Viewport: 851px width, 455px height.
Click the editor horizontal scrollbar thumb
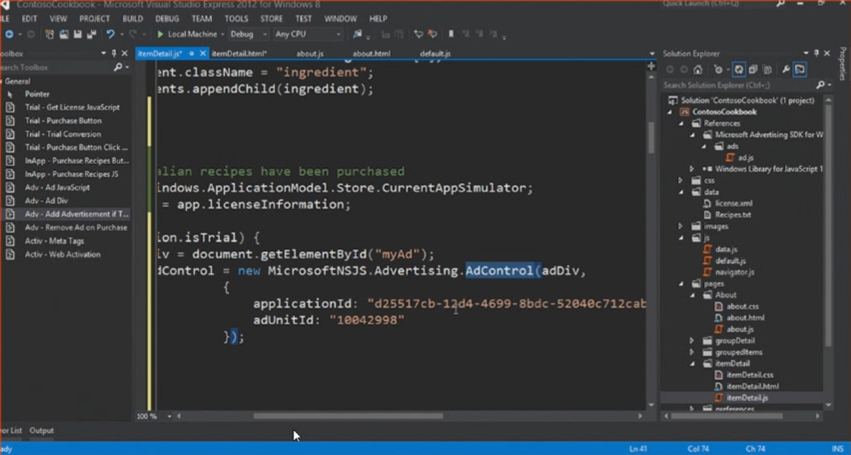[348, 416]
